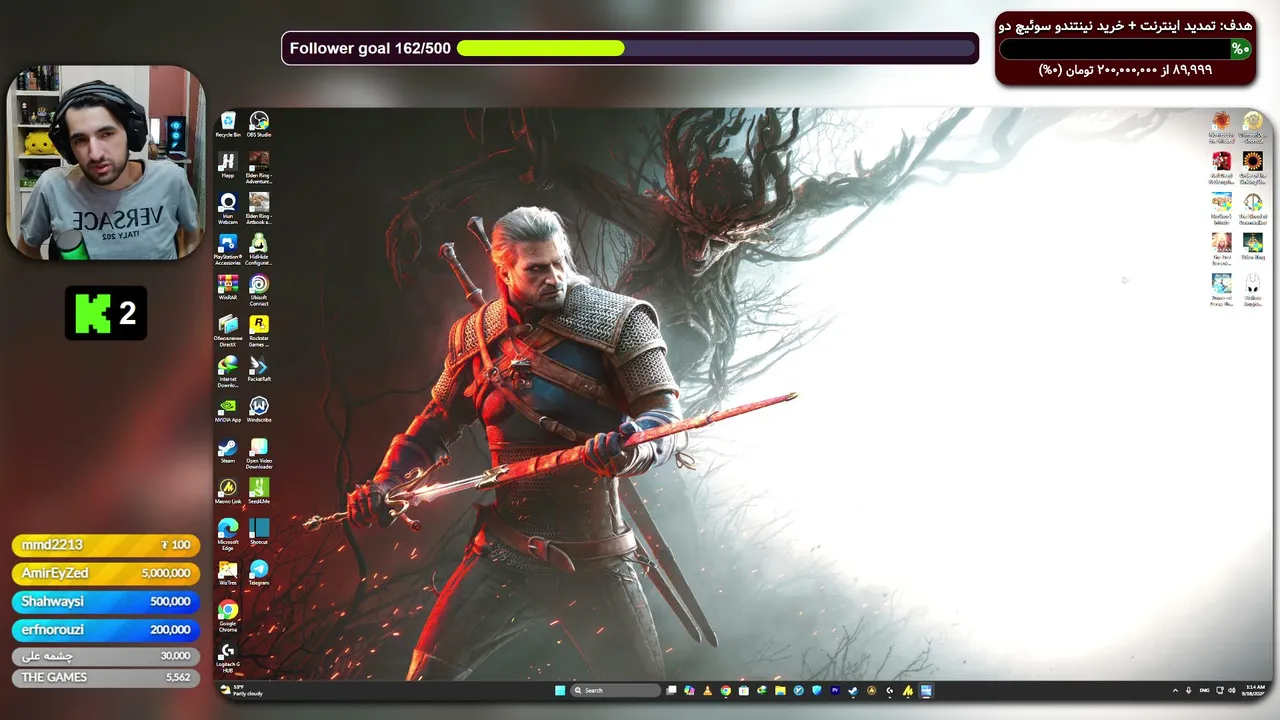Select the Steam desktop shortcut
Viewport: 1280px width, 720px height.
(x=228, y=452)
